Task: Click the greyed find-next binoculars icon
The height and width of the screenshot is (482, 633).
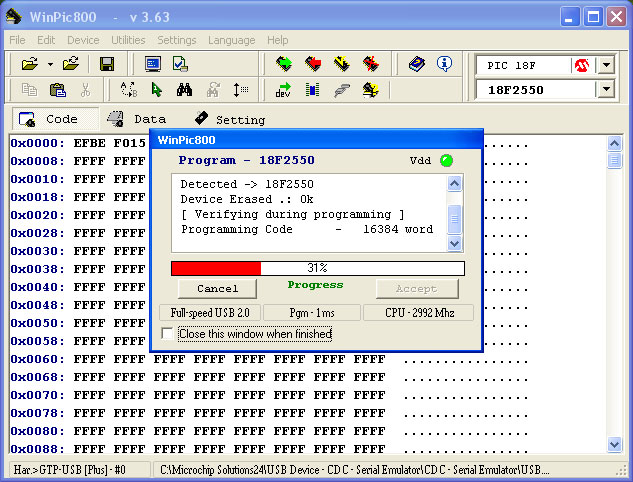Action: pyautogui.click(x=213, y=90)
